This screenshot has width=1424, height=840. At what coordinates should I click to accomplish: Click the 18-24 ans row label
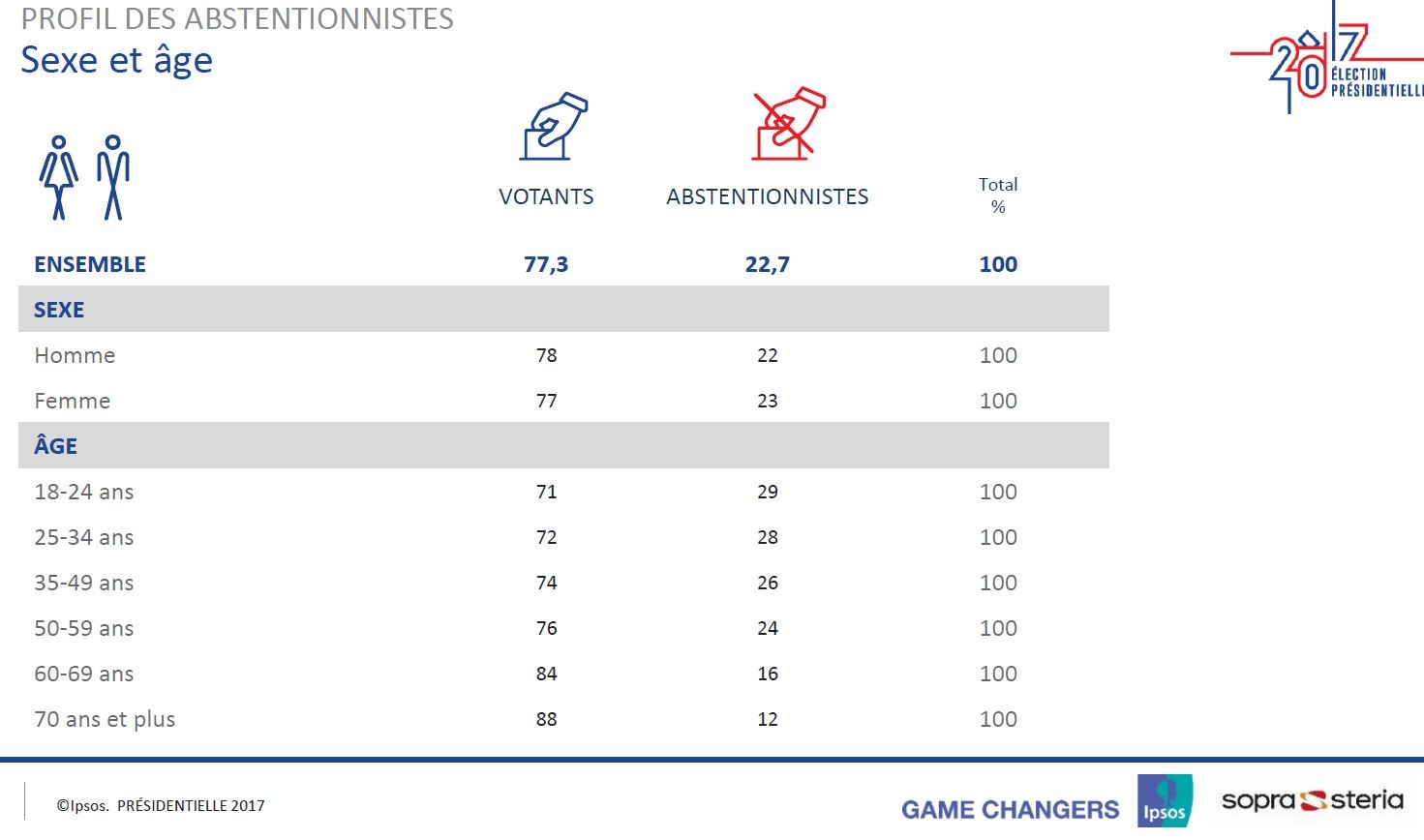coord(84,492)
